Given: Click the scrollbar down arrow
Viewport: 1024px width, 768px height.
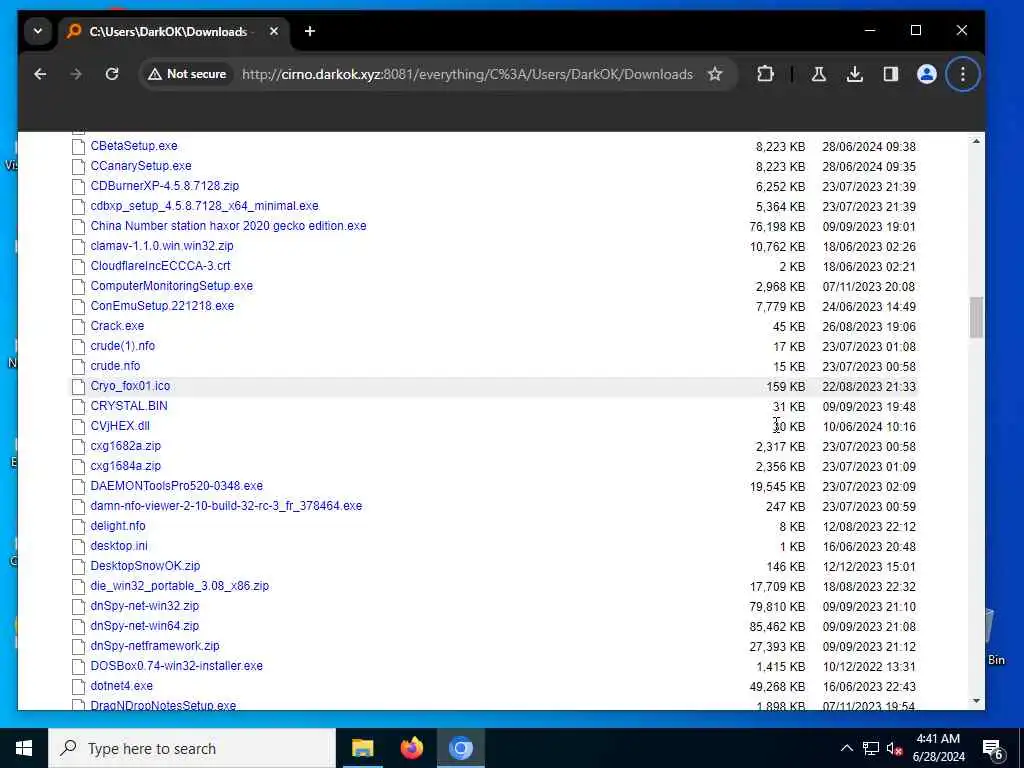Looking at the screenshot, I should [x=976, y=701].
